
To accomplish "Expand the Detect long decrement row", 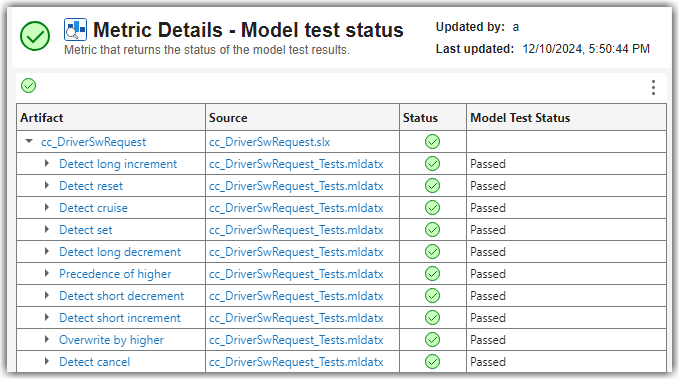I will point(47,251).
